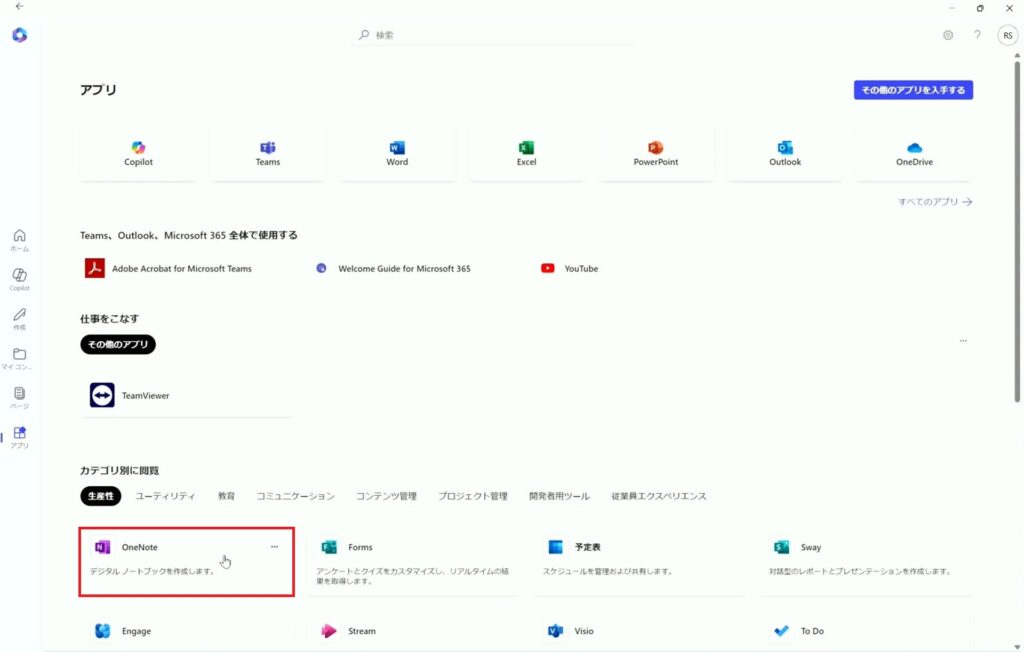Switch to ユーティリティ category tab
The width and height of the screenshot is (1024, 652).
(x=165, y=496)
